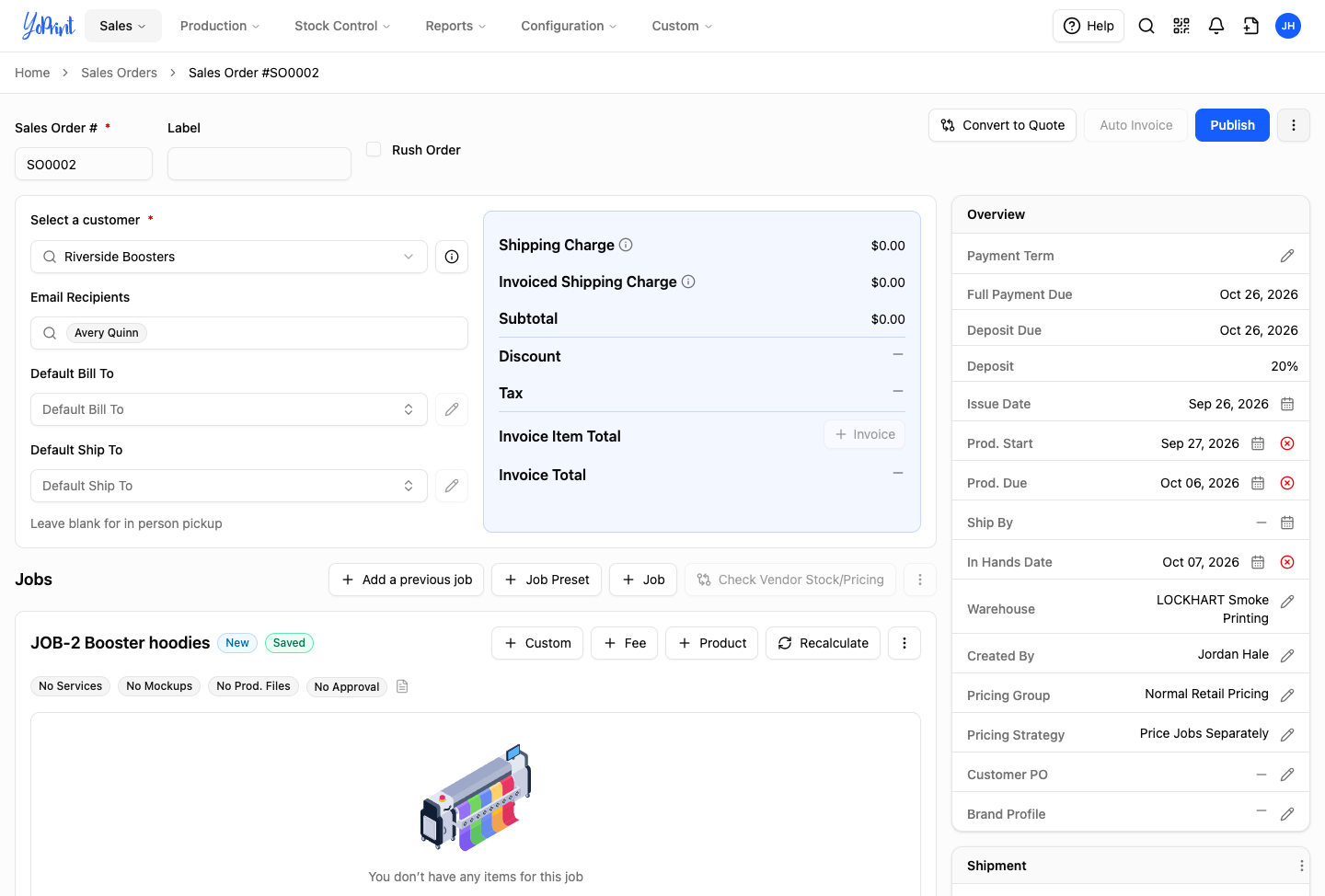This screenshot has width=1325, height=896.
Task: Click the JH user avatar
Action: [x=1288, y=26]
